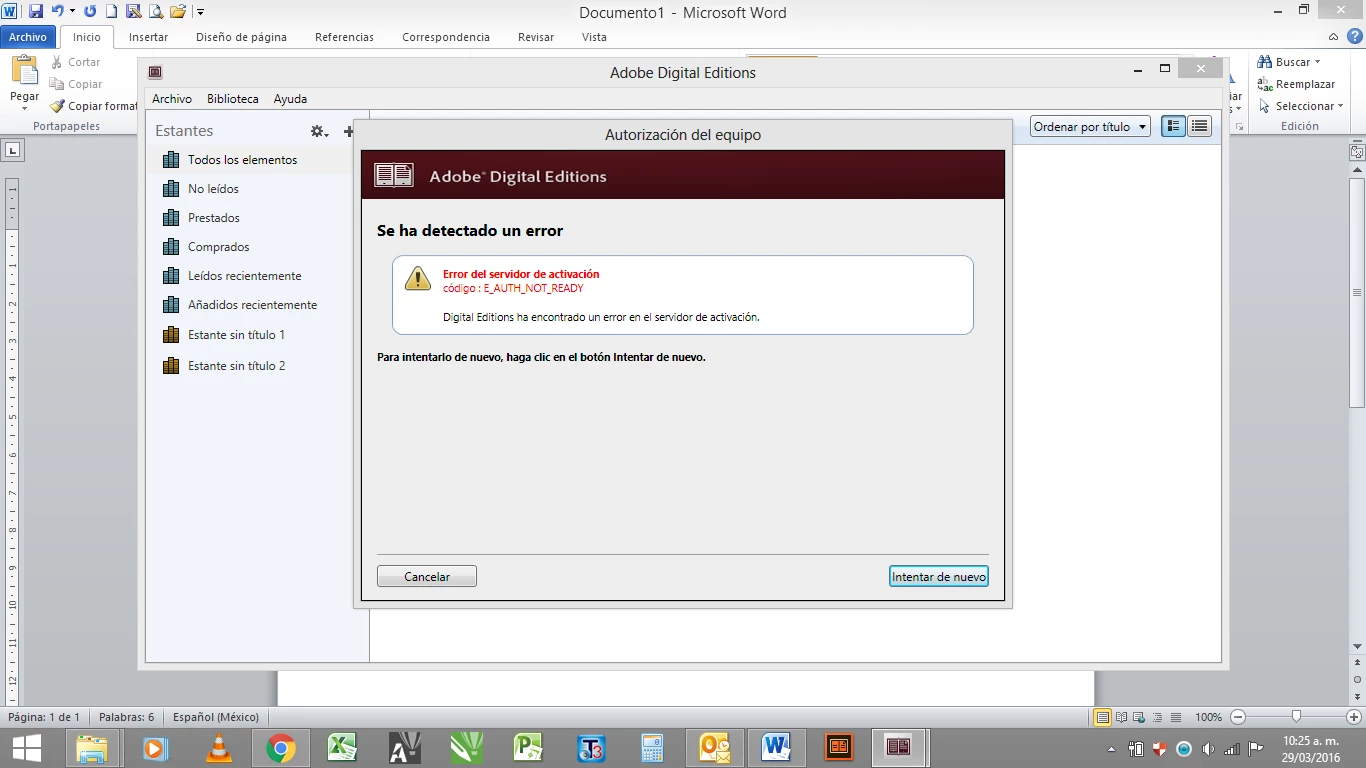Click Español (México) language indicator
This screenshot has width=1366, height=768.
click(x=216, y=717)
